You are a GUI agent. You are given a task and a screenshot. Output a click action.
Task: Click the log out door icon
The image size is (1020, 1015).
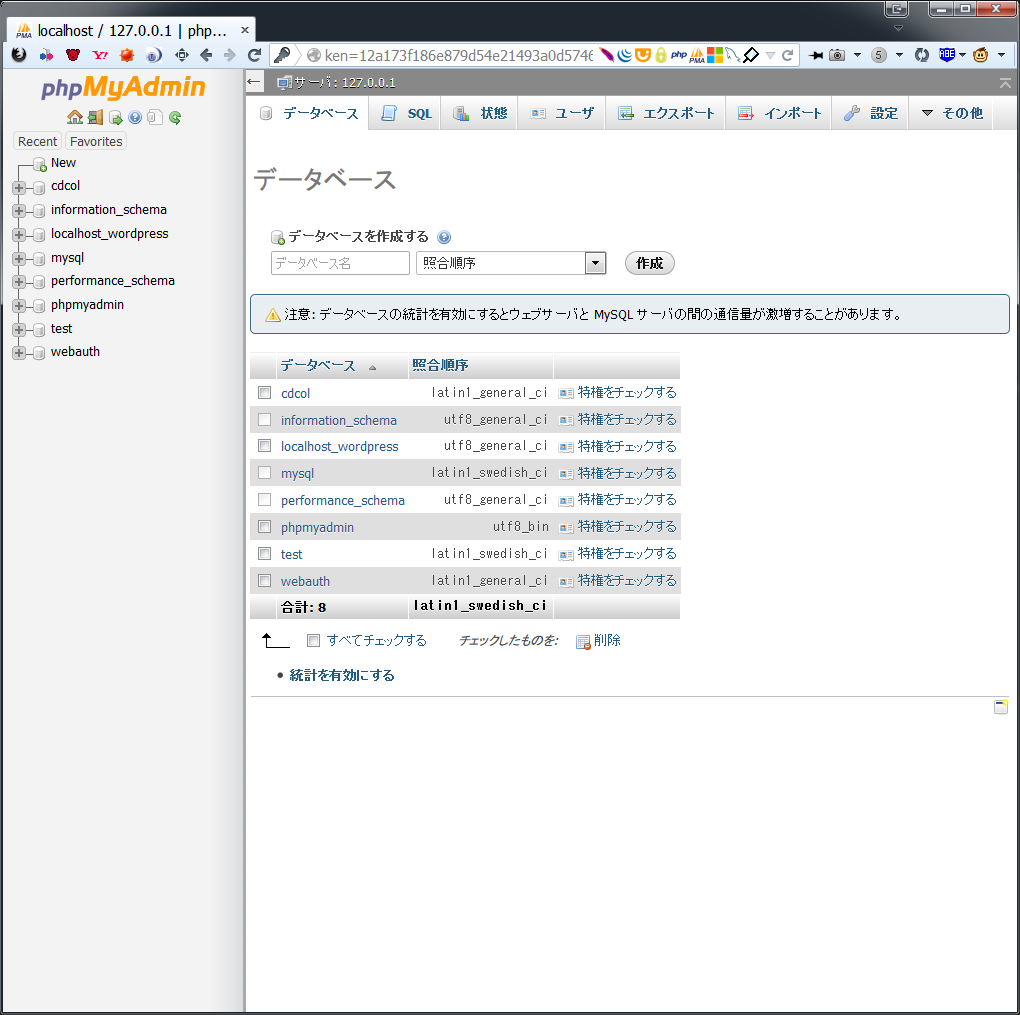click(x=96, y=117)
